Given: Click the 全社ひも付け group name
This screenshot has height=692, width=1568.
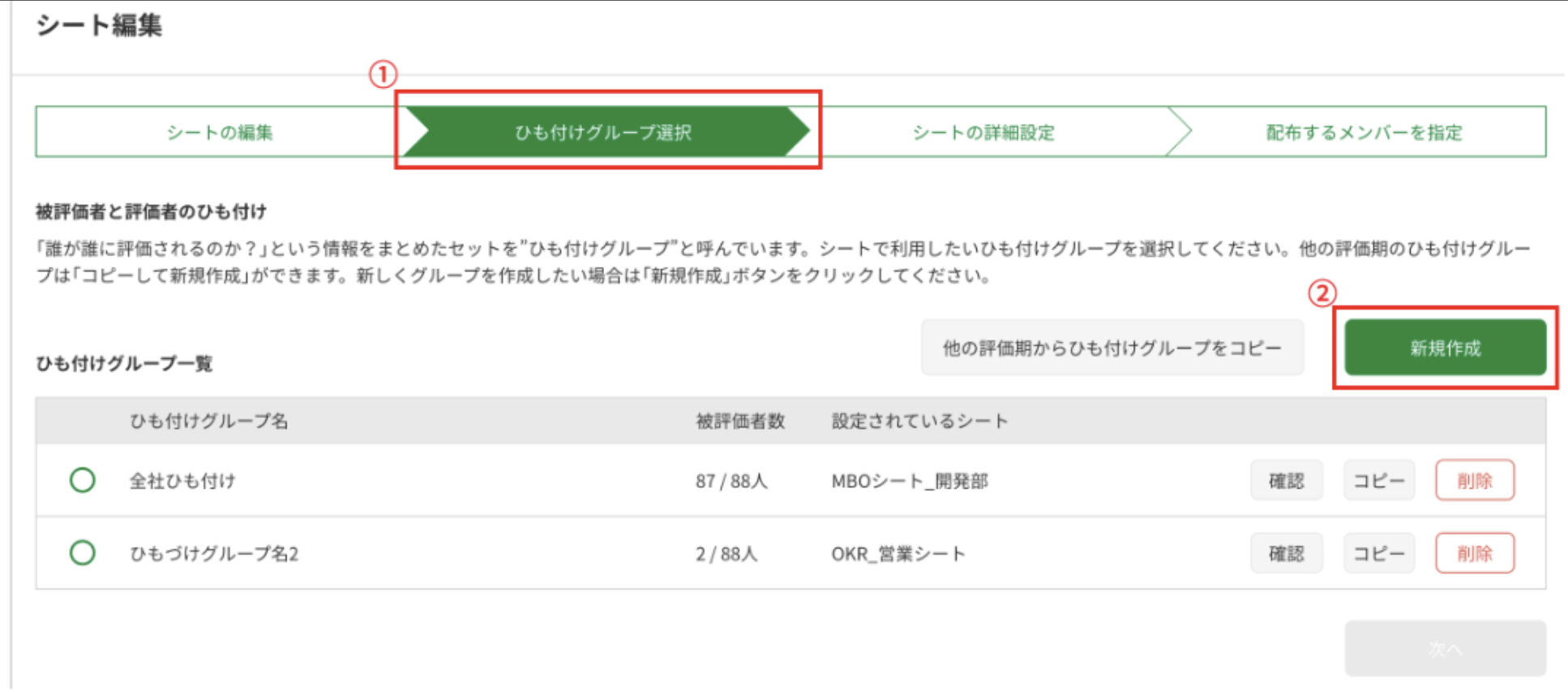Looking at the screenshot, I should 182,481.
